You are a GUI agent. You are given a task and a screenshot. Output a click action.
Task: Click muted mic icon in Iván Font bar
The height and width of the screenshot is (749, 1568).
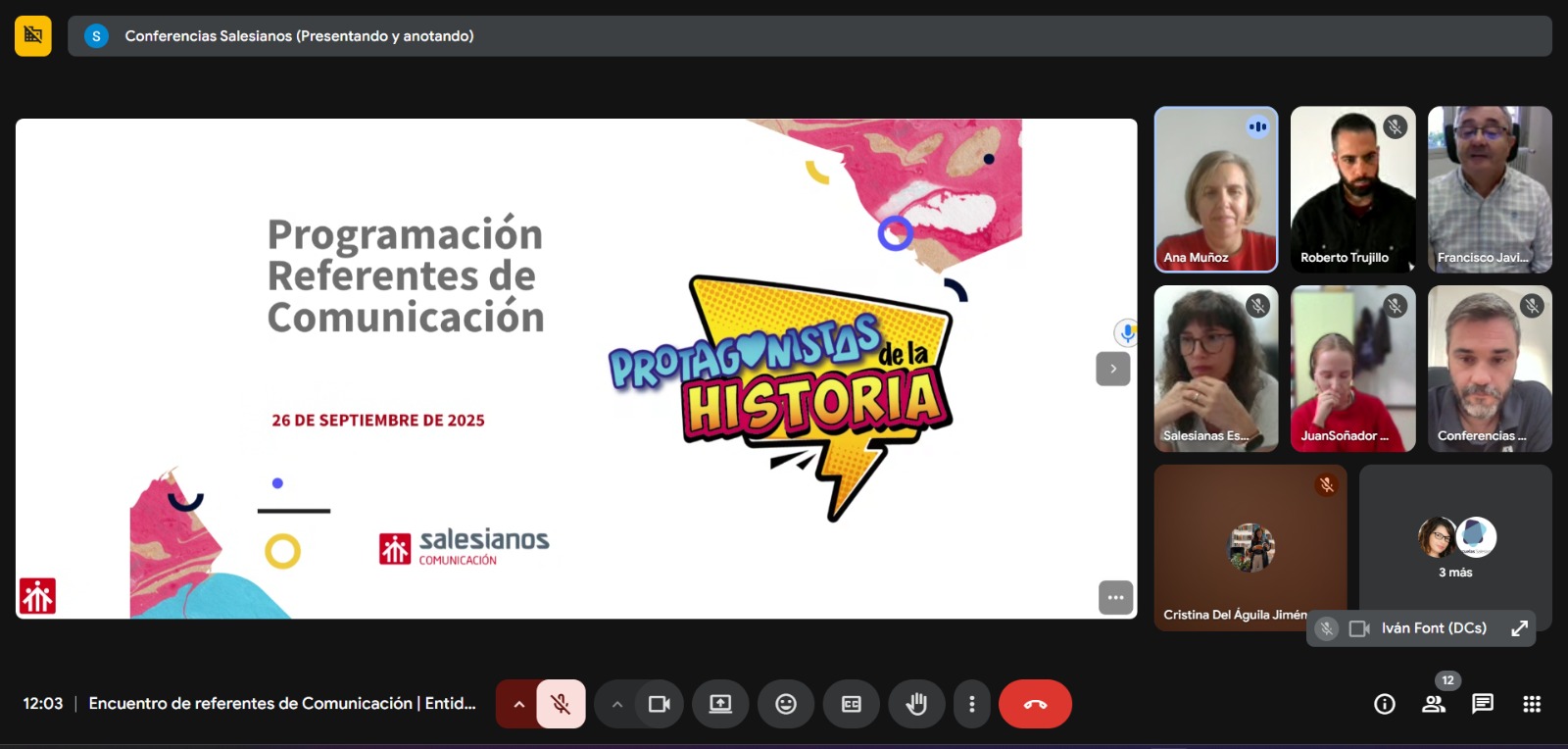(1326, 628)
